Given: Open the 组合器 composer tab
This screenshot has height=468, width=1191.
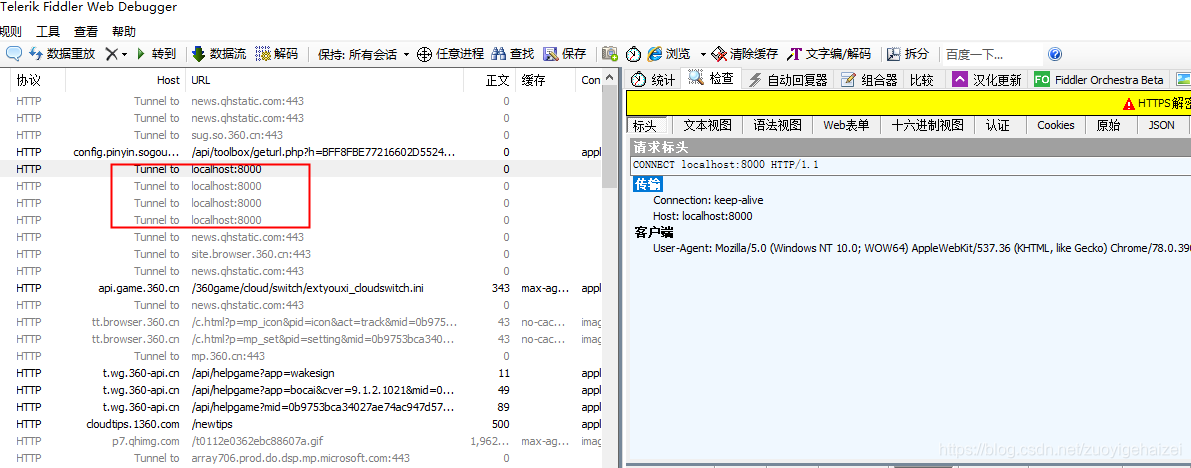Looking at the screenshot, I should tap(870, 80).
